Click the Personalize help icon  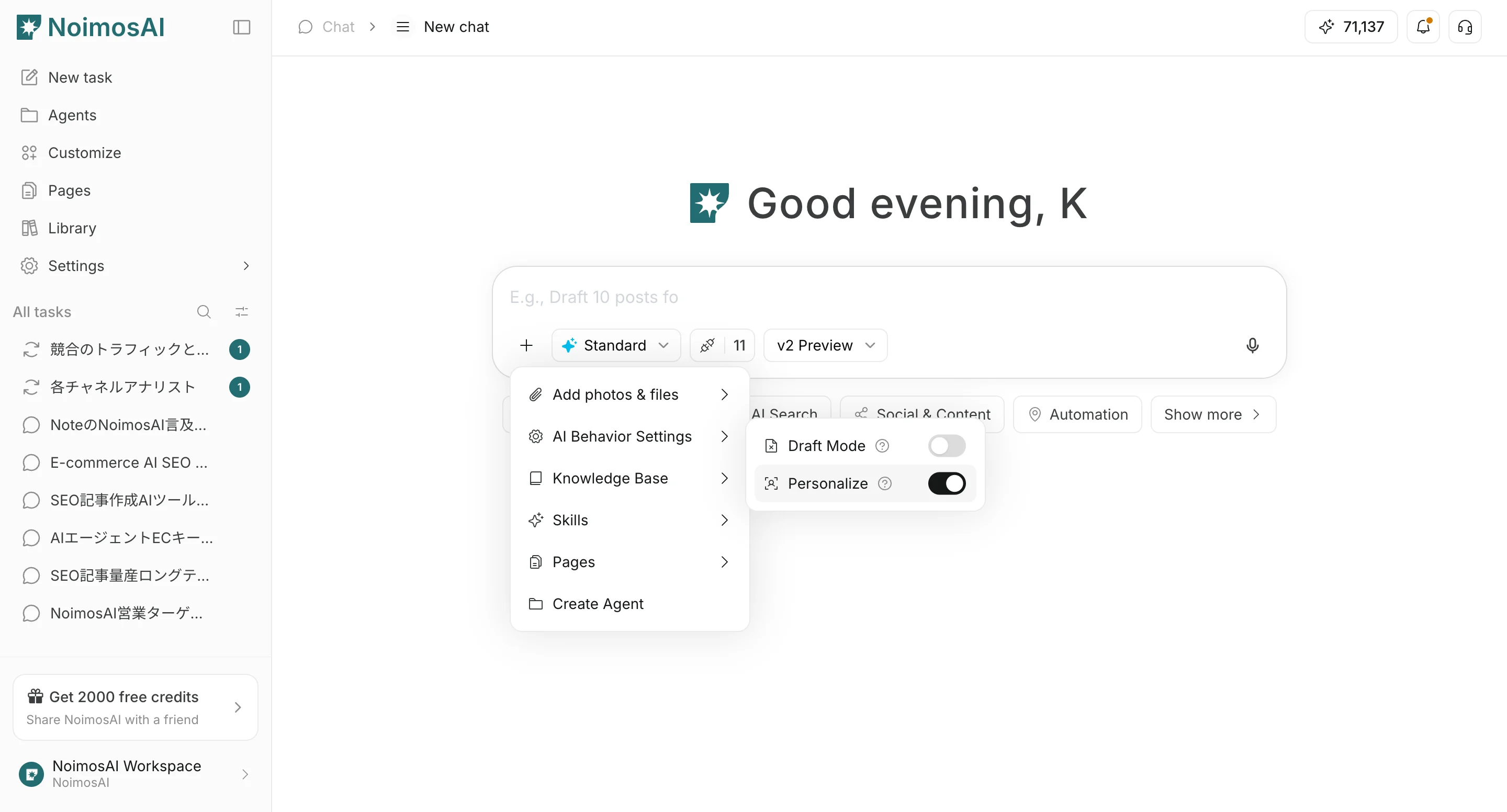click(885, 483)
